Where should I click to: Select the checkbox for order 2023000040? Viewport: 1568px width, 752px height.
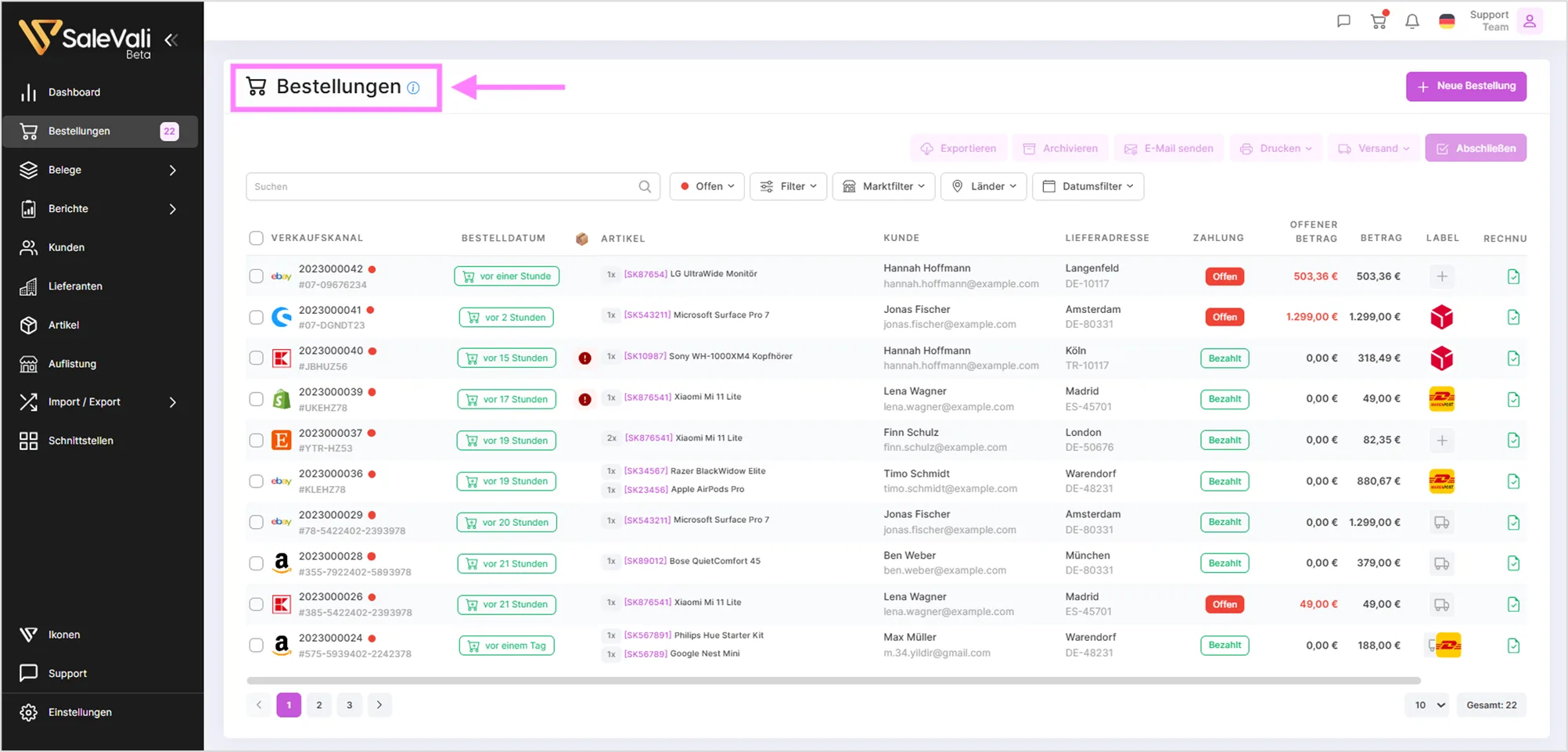tap(256, 358)
